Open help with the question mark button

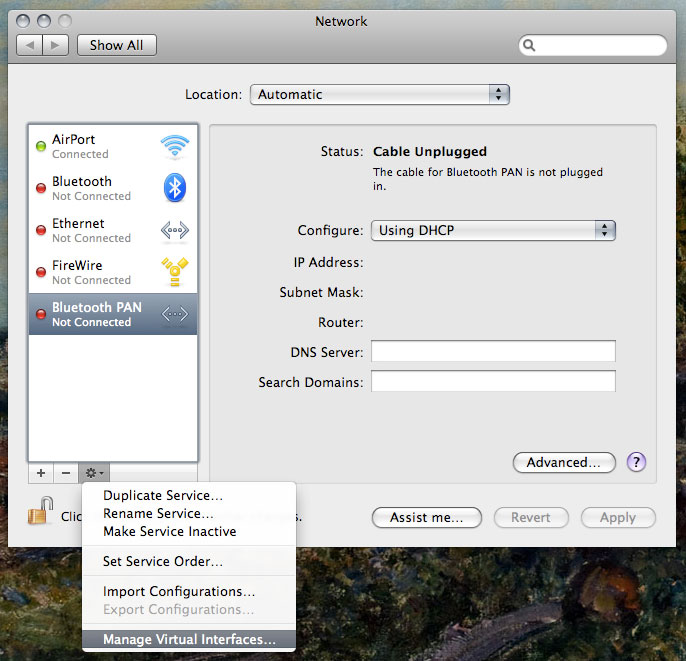[636, 462]
